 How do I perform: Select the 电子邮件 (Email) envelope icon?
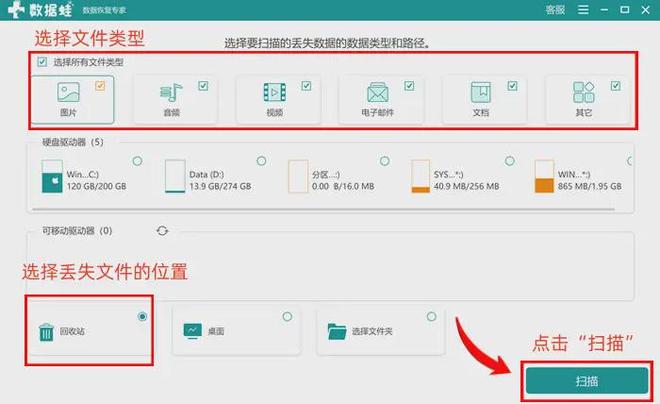click(x=377, y=94)
